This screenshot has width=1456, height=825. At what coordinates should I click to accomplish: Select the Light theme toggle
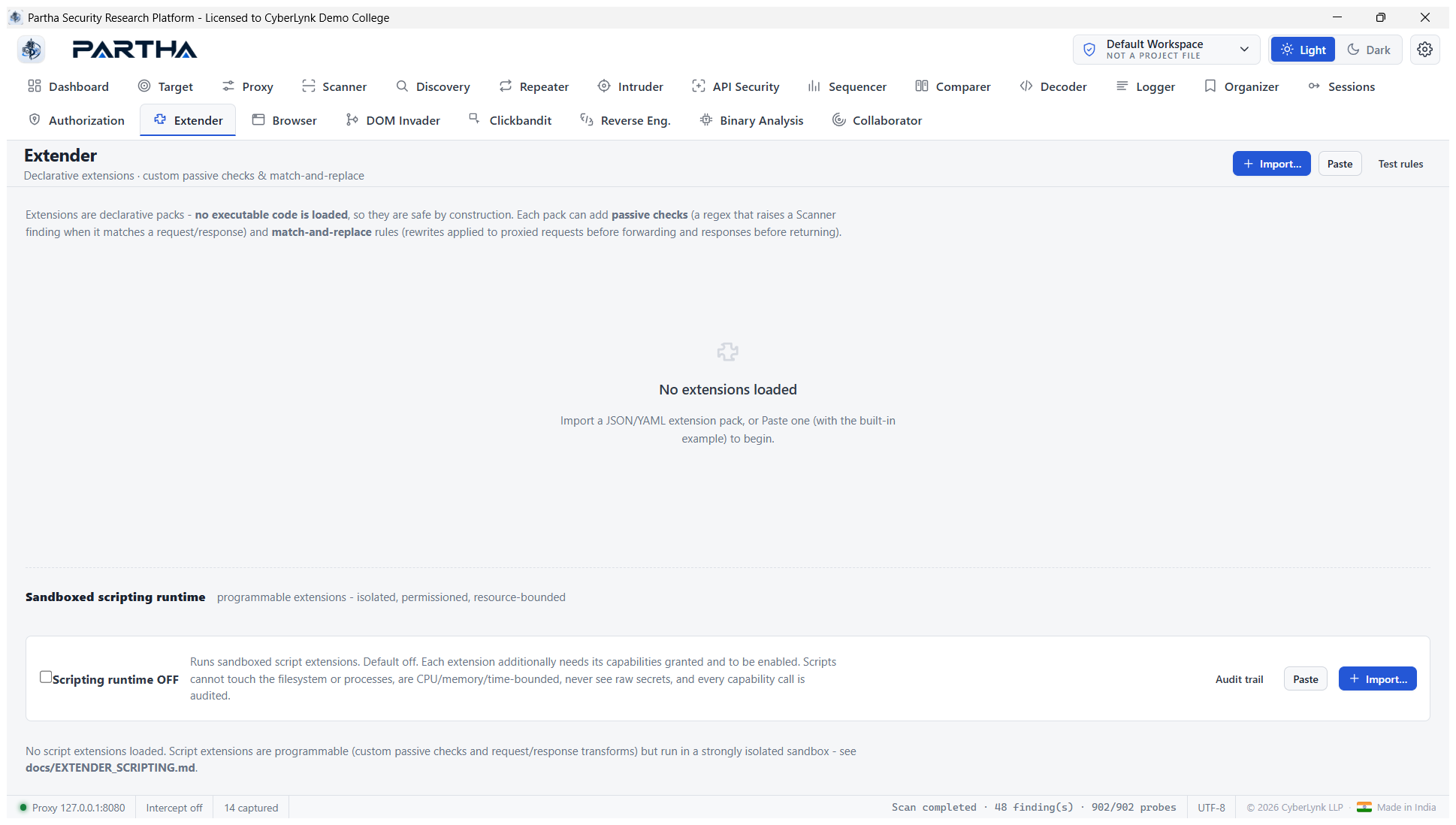(1303, 50)
